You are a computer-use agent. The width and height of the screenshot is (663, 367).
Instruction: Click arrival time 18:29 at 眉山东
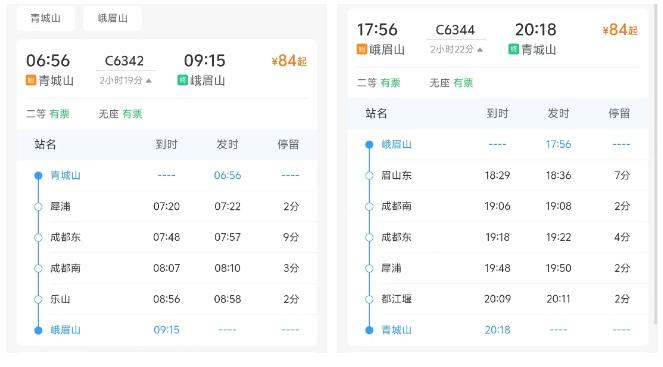pyautogui.click(x=497, y=175)
